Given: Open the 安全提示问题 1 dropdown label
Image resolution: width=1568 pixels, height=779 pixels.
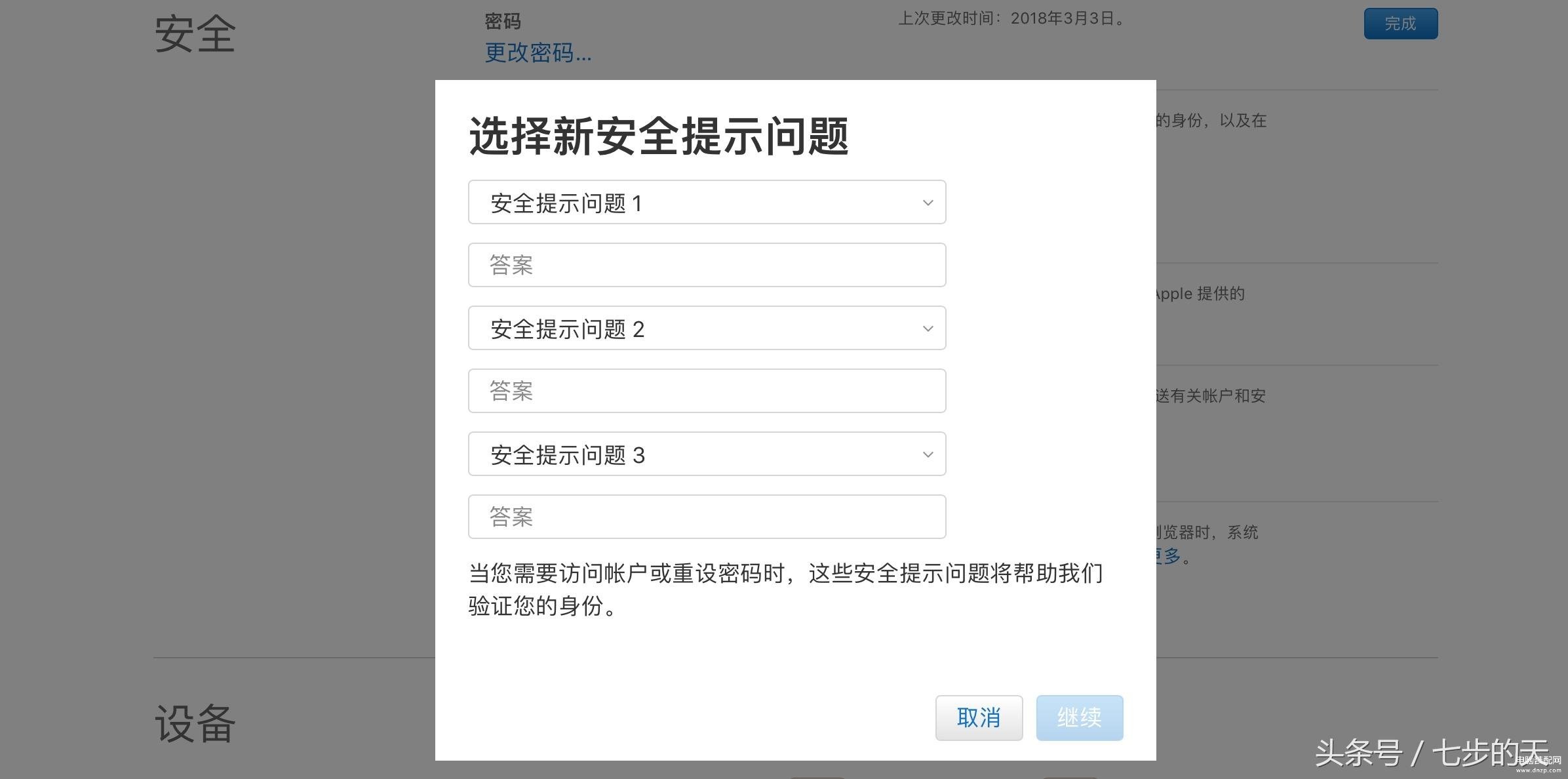Looking at the screenshot, I should click(x=566, y=203).
